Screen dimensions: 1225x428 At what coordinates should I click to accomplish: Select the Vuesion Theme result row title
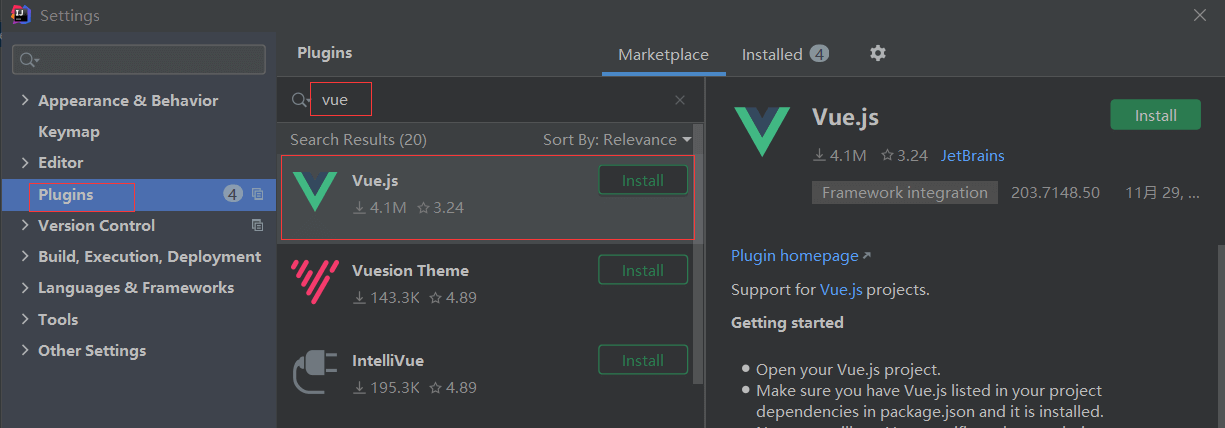tap(410, 270)
